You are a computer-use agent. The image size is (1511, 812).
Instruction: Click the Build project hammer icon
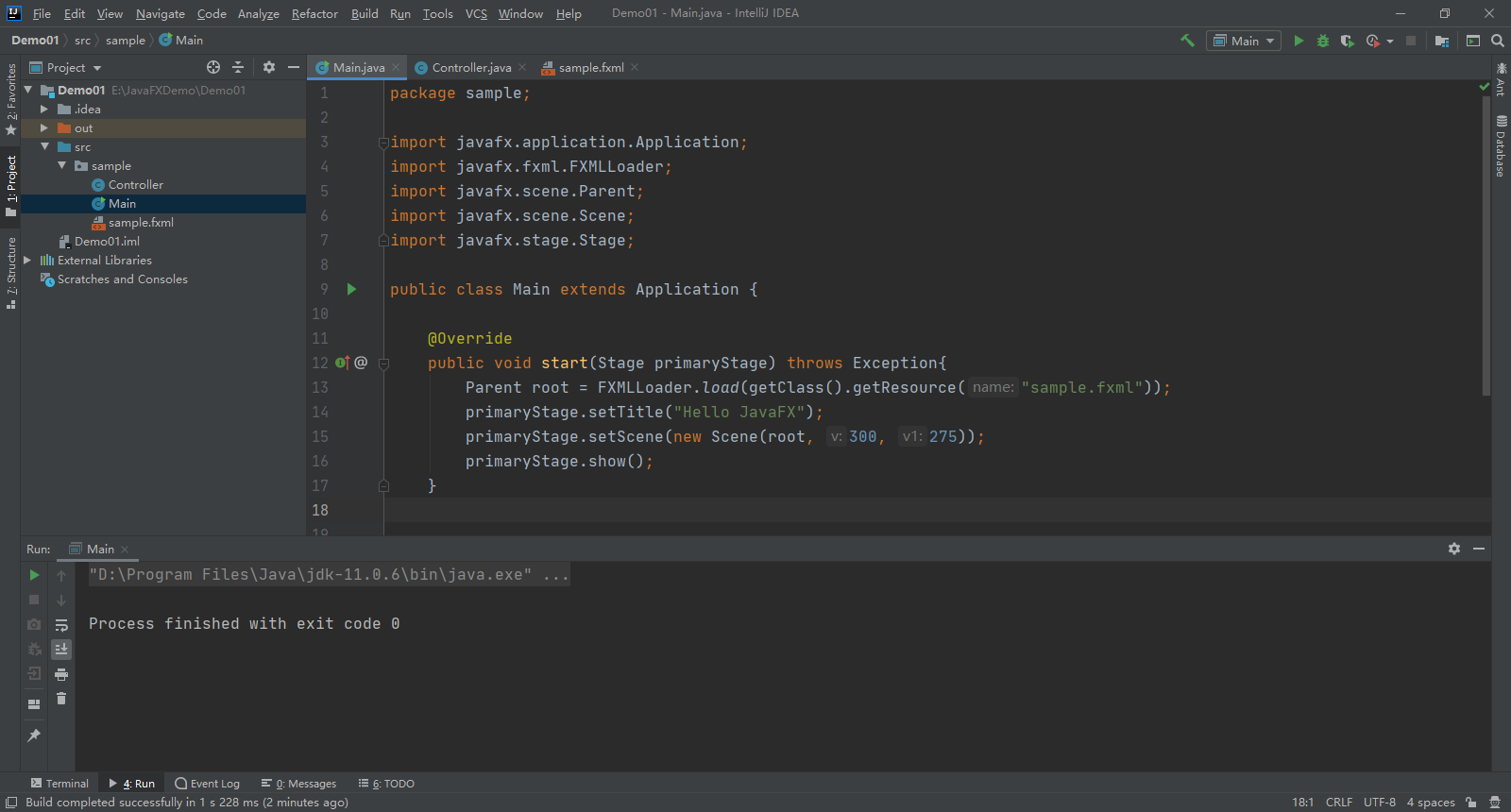point(1187,41)
